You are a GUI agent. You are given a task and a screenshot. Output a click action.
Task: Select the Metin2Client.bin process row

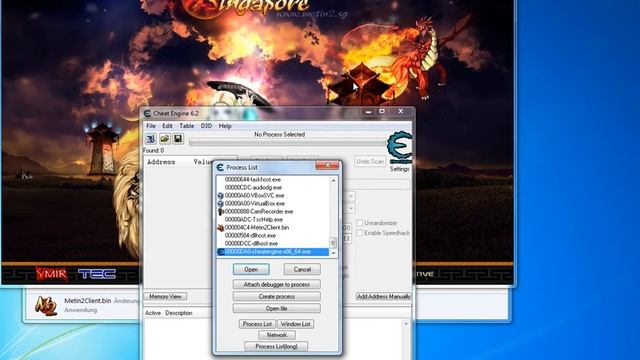coord(273,228)
